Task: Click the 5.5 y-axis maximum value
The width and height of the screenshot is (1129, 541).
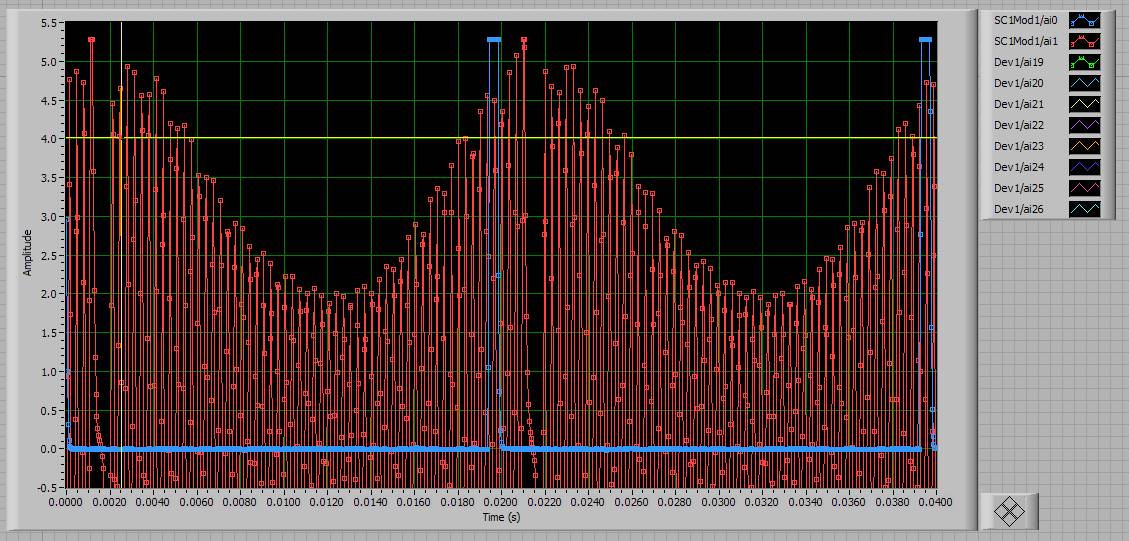Action: pyautogui.click(x=51, y=23)
